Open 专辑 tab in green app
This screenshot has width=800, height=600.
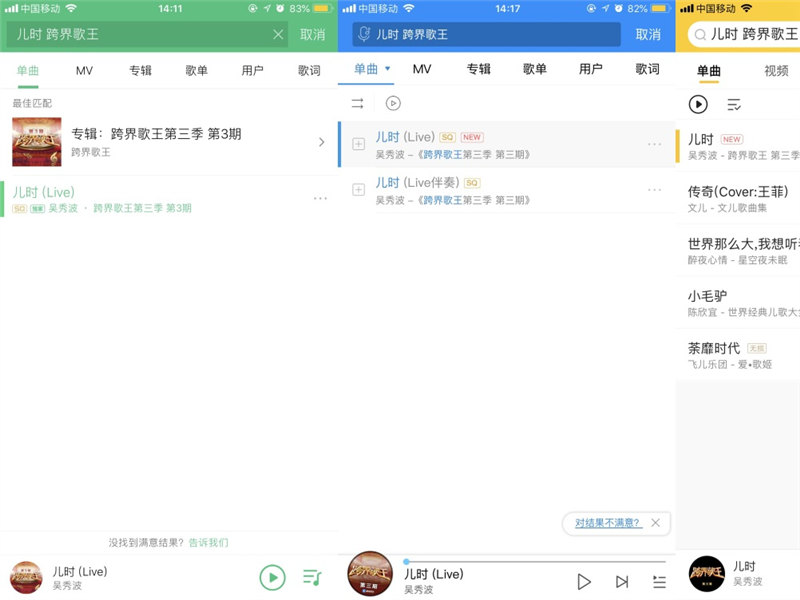tap(140, 70)
